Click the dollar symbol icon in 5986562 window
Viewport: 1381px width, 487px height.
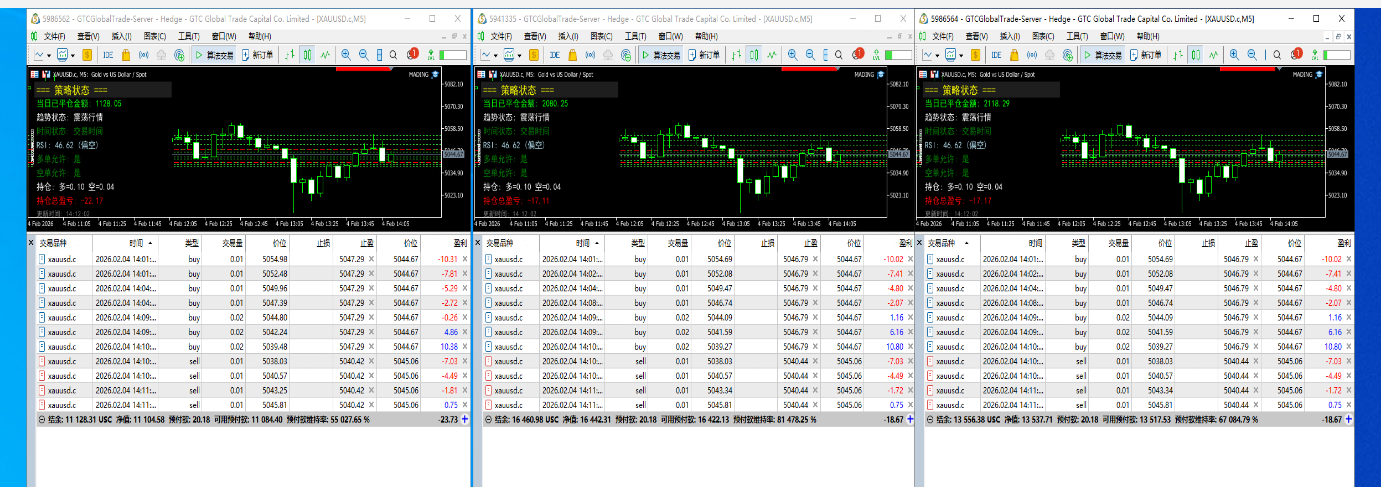(x=87, y=54)
